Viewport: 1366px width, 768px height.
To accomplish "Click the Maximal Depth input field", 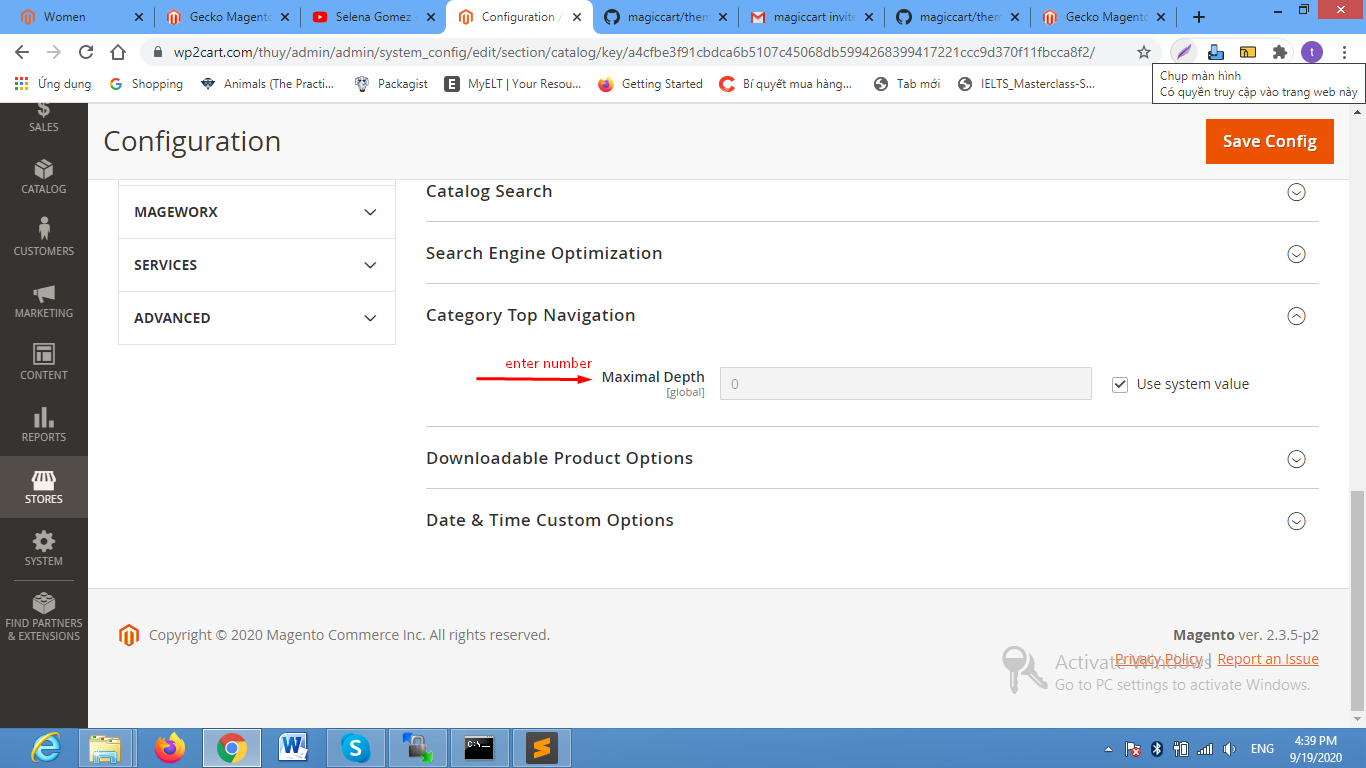I will click(x=905, y=384).
